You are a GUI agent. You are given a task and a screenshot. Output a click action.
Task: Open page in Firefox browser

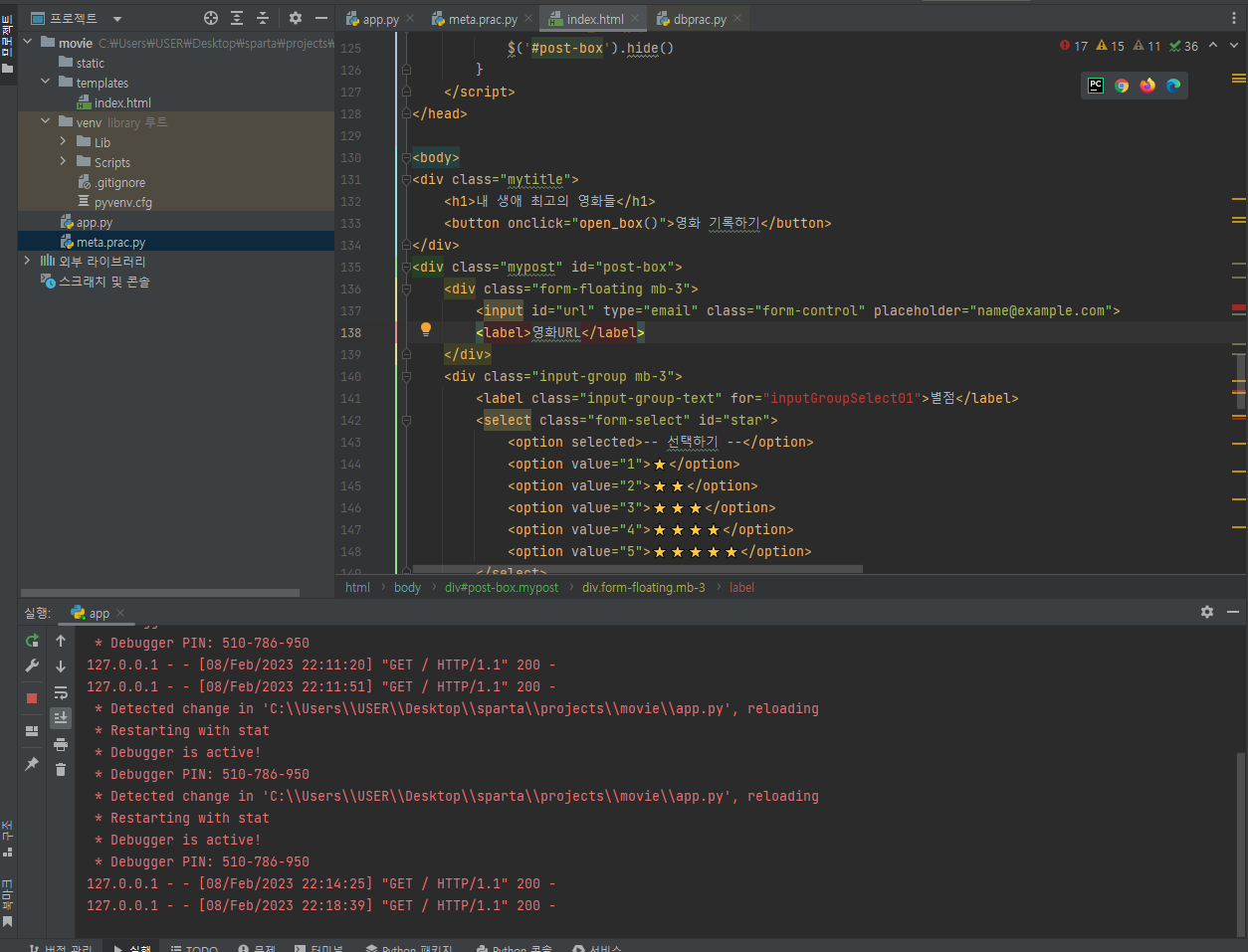coord(1147,86)
